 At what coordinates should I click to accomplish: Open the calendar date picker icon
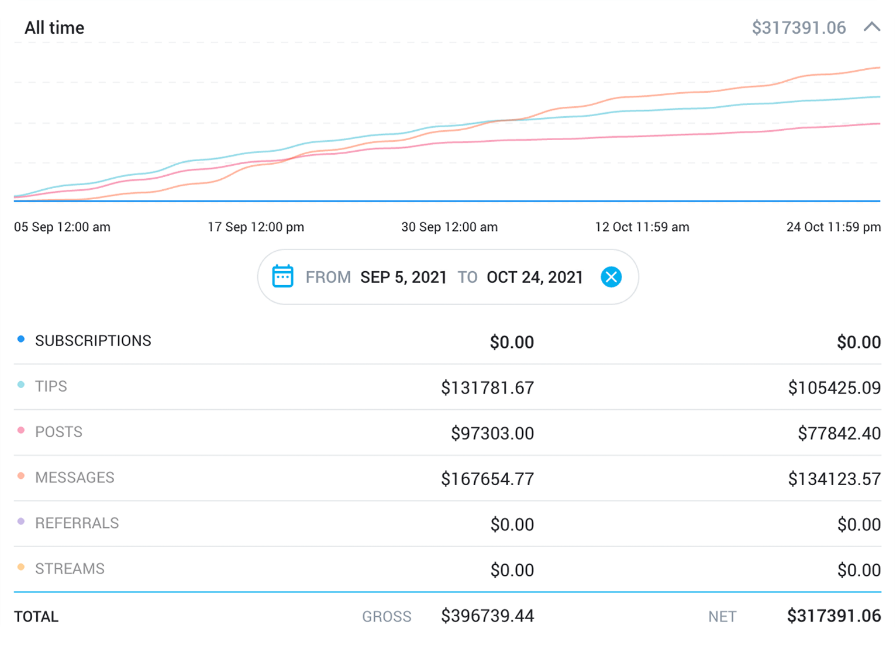283,277
